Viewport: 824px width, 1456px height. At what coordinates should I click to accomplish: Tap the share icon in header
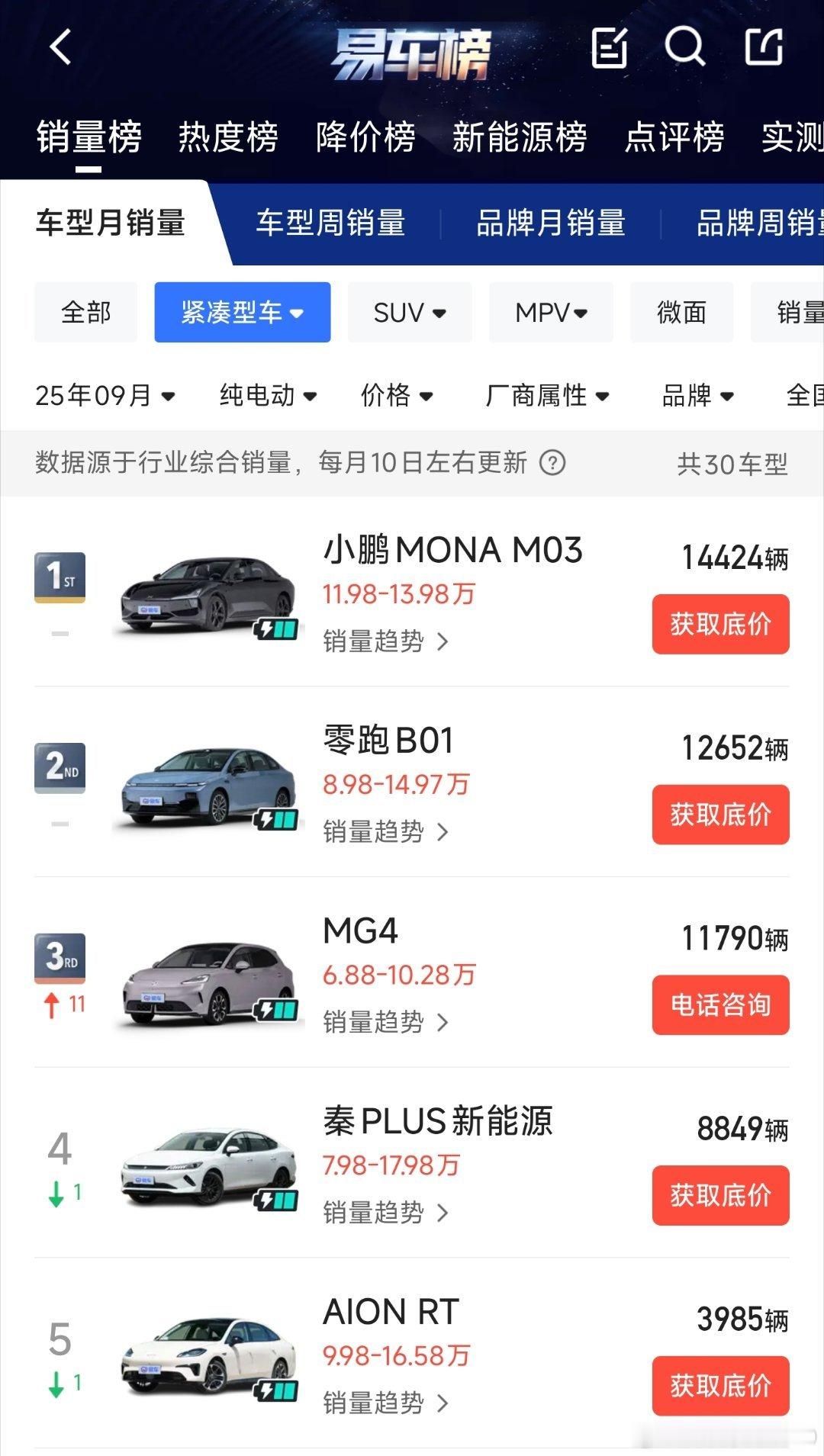point(764,48)
